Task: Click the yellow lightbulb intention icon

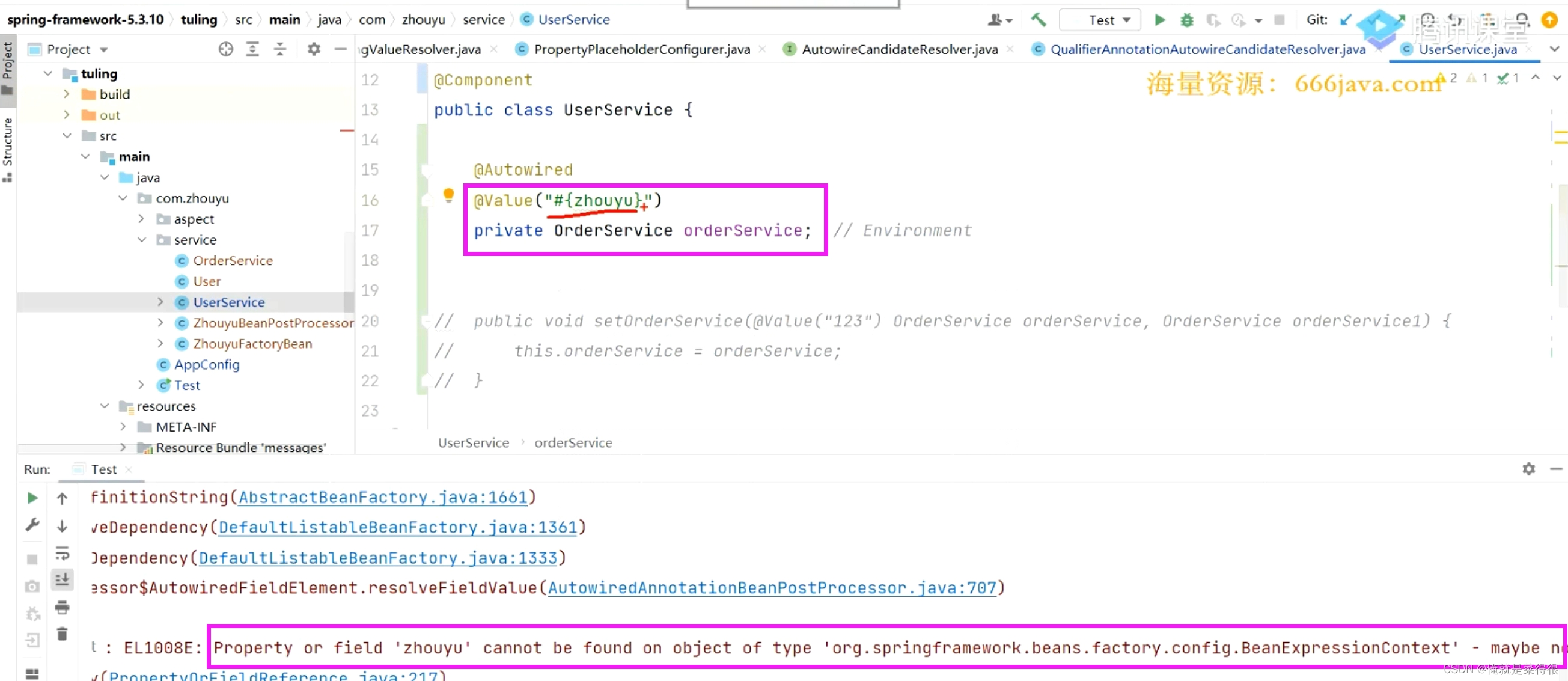Action: coord(448,195)
